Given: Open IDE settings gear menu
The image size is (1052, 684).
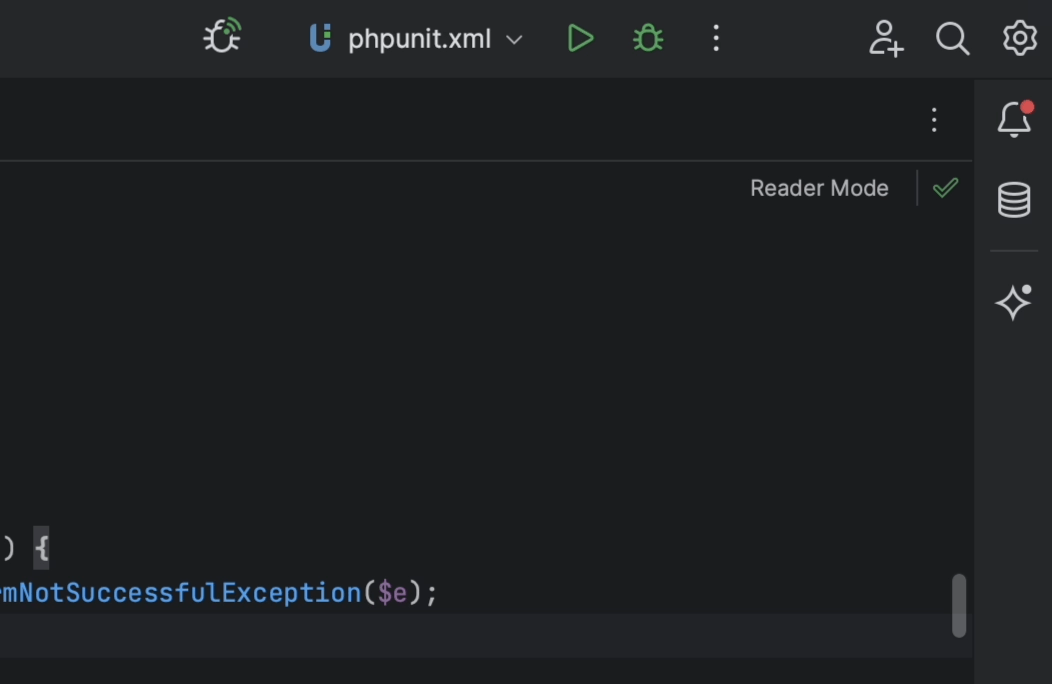Looking at the screenshot, I should click(1019, 39).
